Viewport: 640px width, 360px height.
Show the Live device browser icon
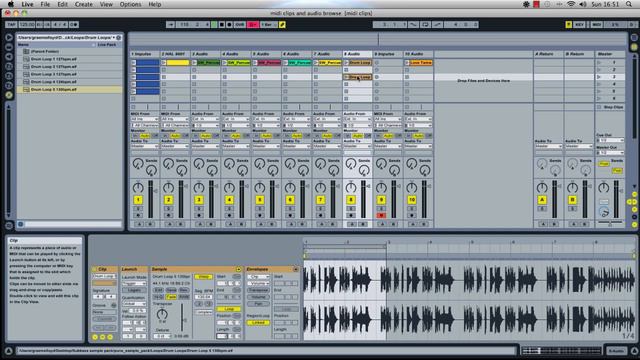[x=9, y=47]
